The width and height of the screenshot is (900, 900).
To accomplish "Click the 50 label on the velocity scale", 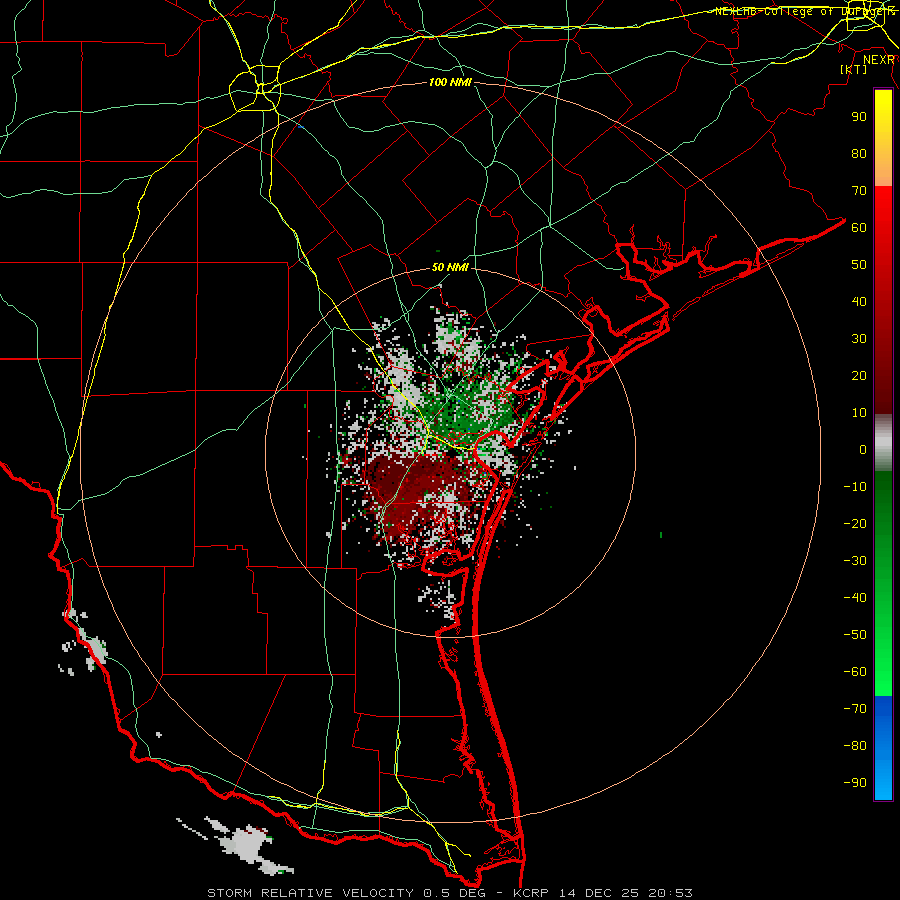I will 859,264.
